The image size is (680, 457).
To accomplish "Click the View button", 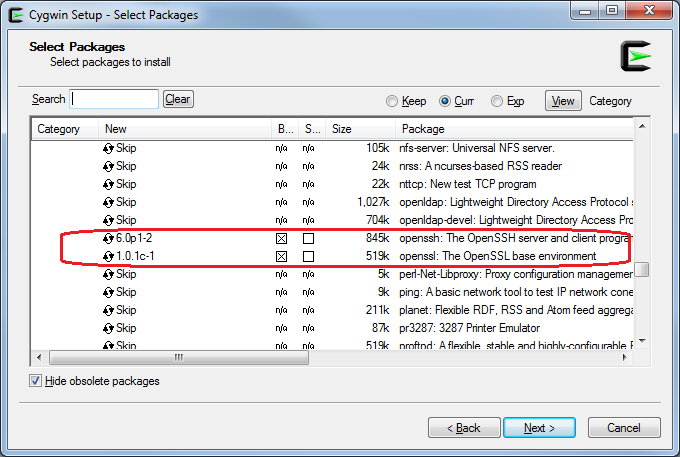I will (x=563, y=101).
